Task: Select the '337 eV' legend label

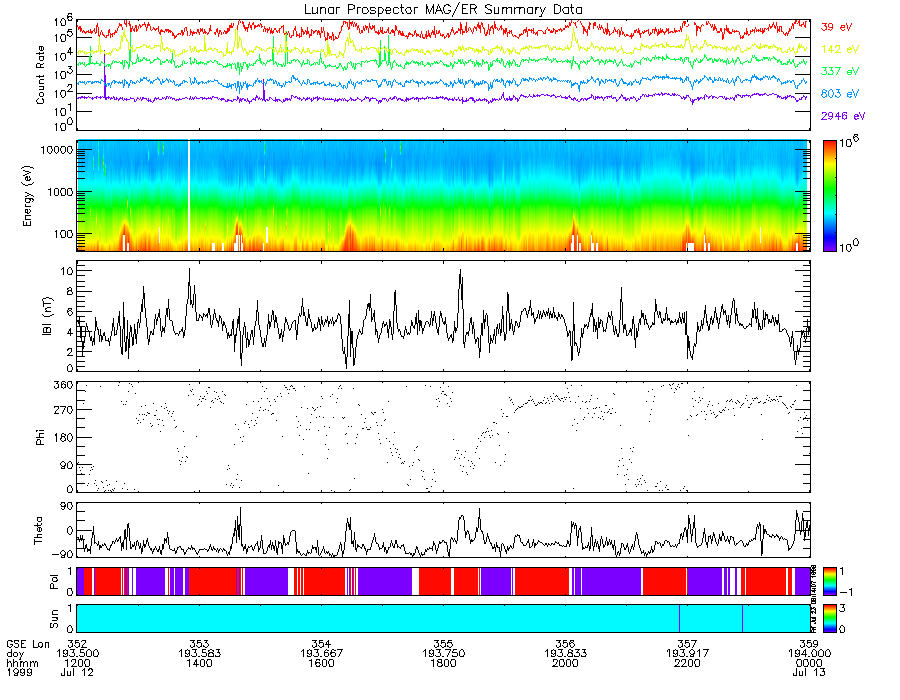Action: 840,71
